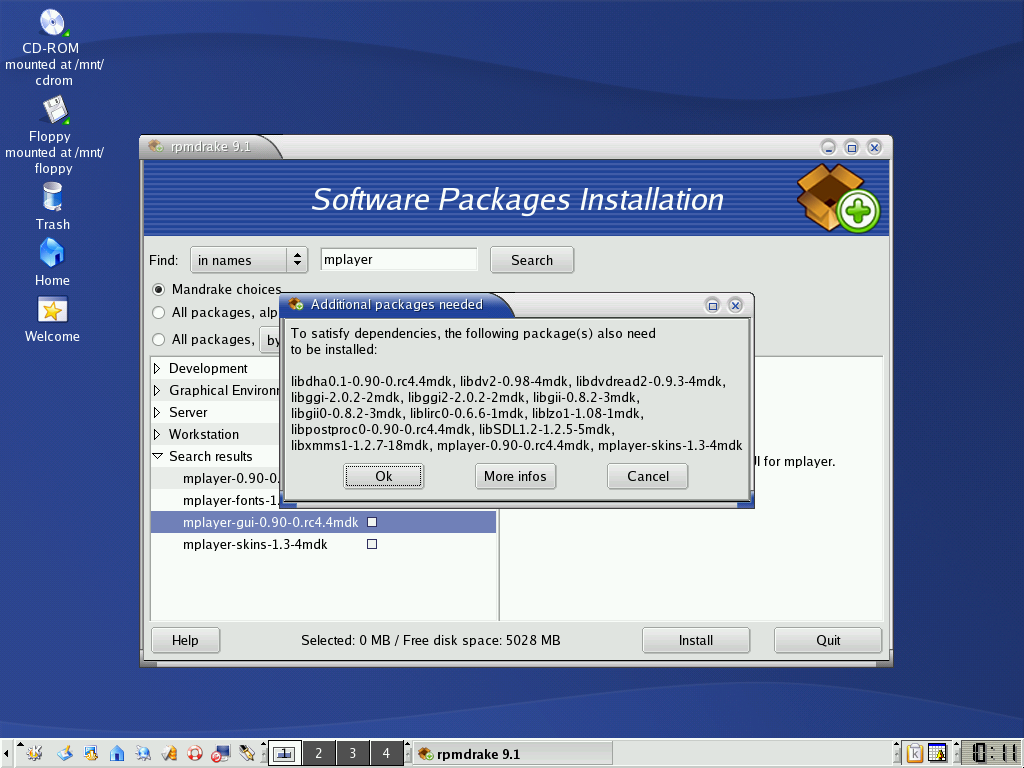Open the pencil-and-coins panel launcher

click(169, 754)
